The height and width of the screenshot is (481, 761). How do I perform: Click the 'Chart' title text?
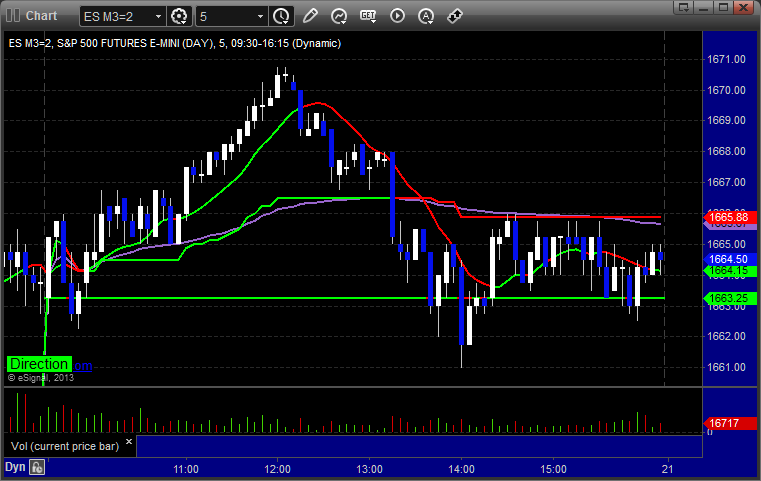[41, 16]
